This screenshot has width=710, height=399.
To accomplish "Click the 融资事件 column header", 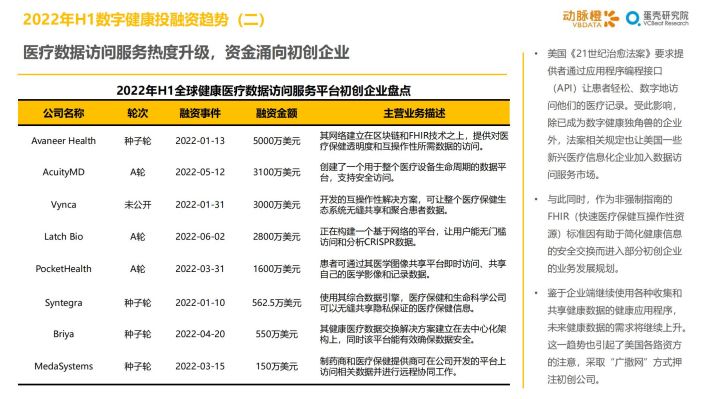I will coord(200,113).
